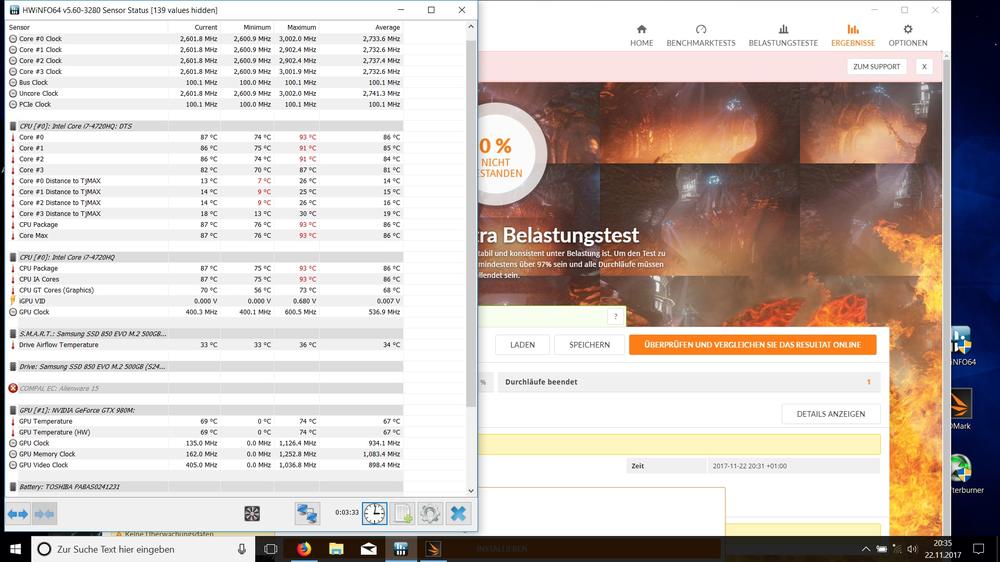Image resolution: width=1000 pixels, height=562 pixels.
Task: Go to the Optionen tab
Action: pos(908,36)
